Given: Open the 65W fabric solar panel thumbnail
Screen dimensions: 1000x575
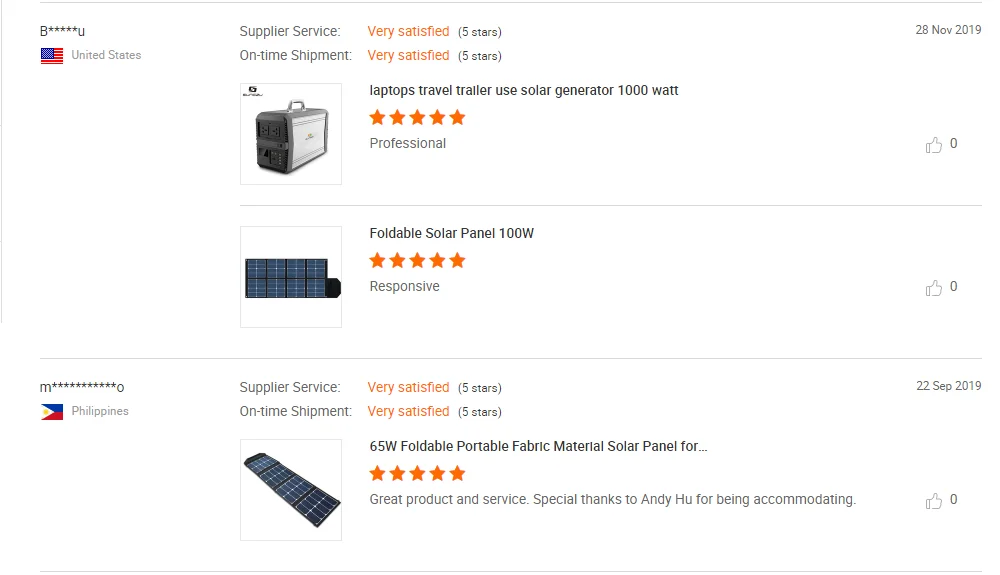Looking at the screenshot, I should tap(291, 490).
